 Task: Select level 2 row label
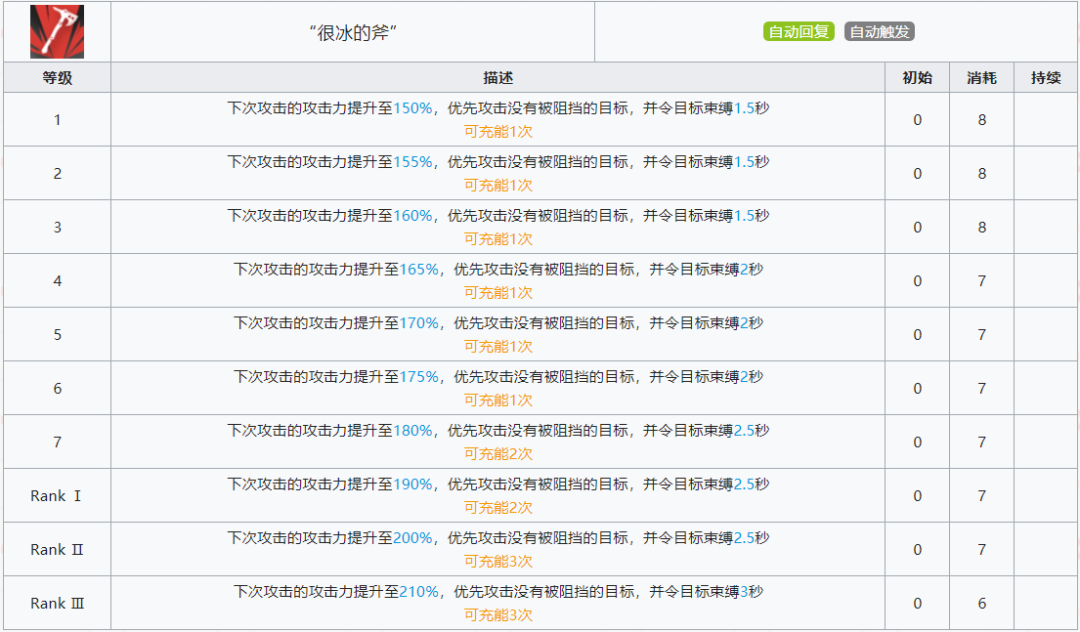click(x=57, y=173)
